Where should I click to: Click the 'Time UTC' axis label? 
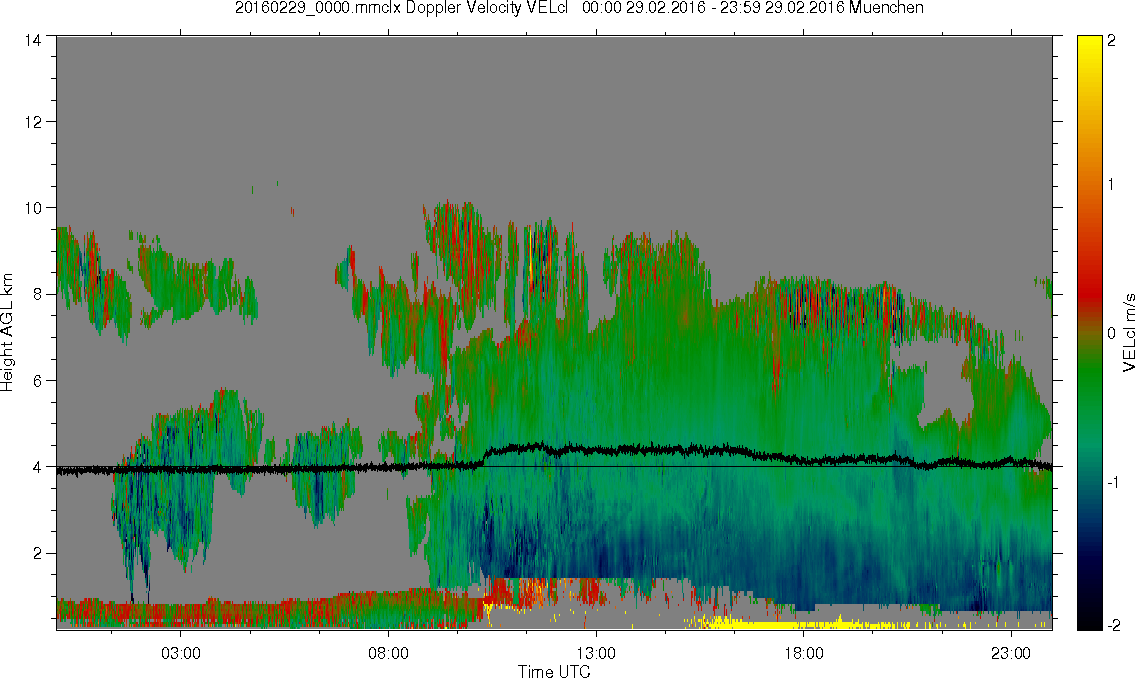[x=554, y=671]
